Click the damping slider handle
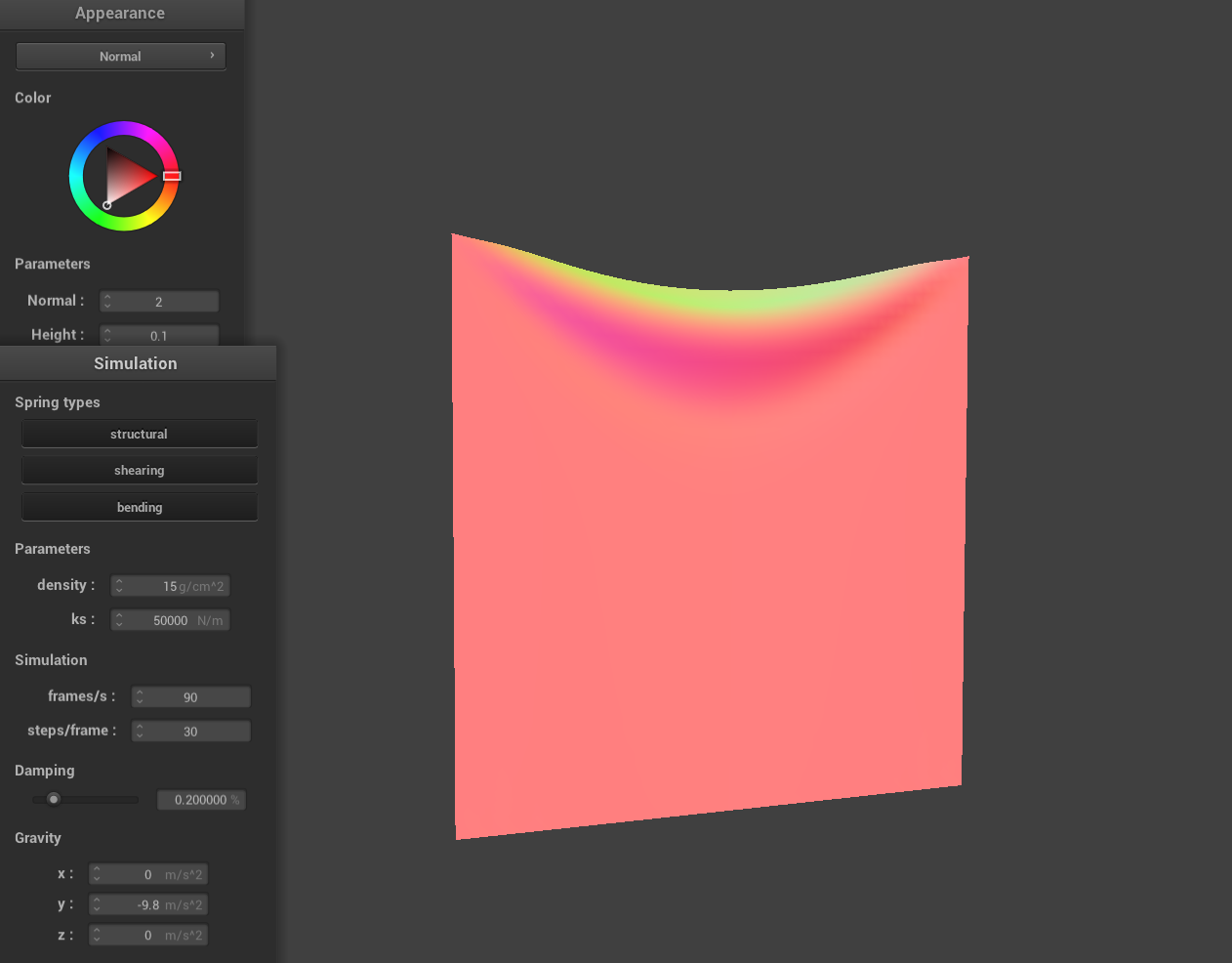The height and width of the screenshot is (963, 1232). coord(54,799)
